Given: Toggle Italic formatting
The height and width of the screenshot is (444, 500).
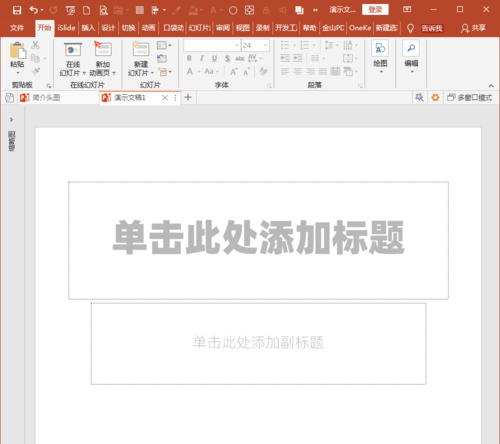Looking at the screenshot, I should coord(202,58).
